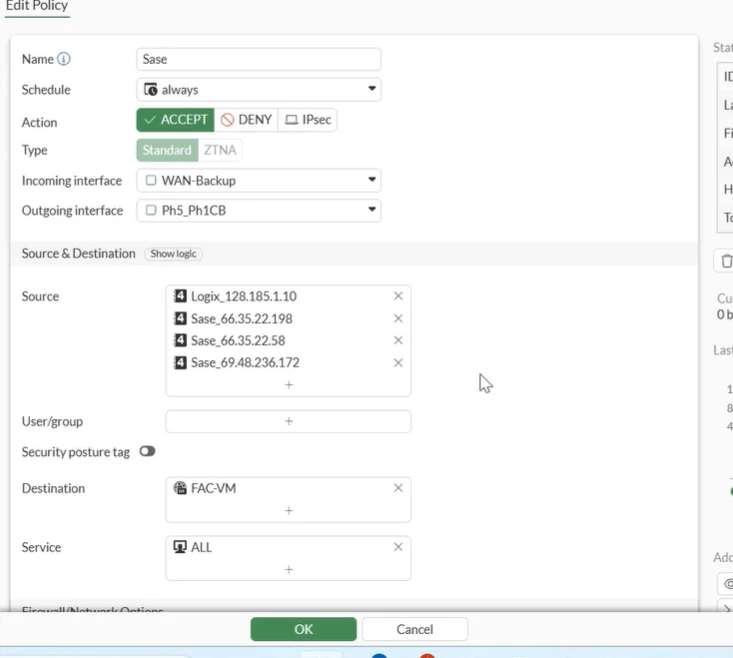Remove Sase_66.35.22.58 from Source
The width and height of the screenshot is (733, 658).
(398, 340)
